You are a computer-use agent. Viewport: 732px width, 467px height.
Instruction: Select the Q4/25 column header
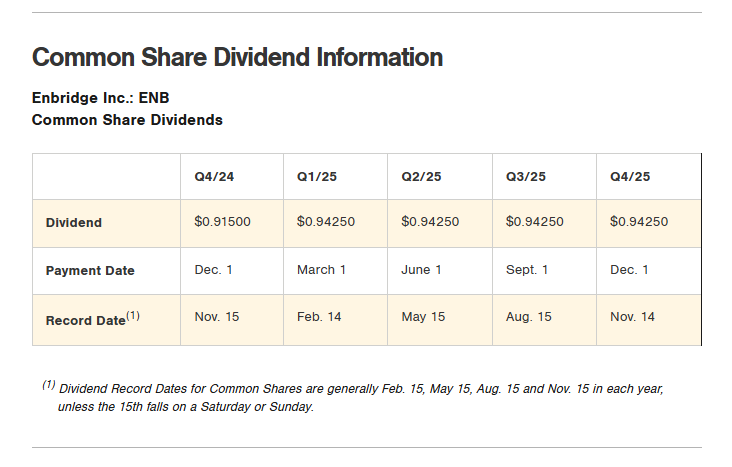tap(630, 177)
